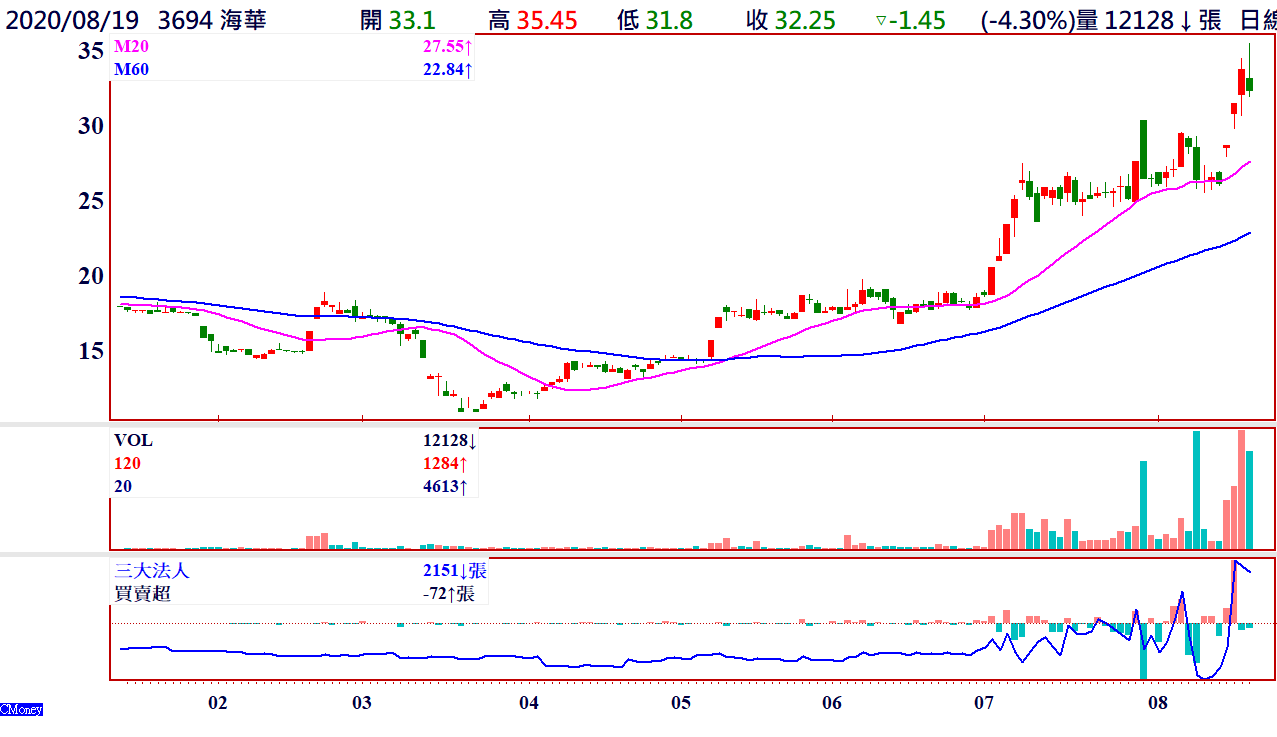Image resolution: width=1277 pixels, height=737 pixels.
Task: Select the 3694 海華 stock name
Action: point(212,20)
